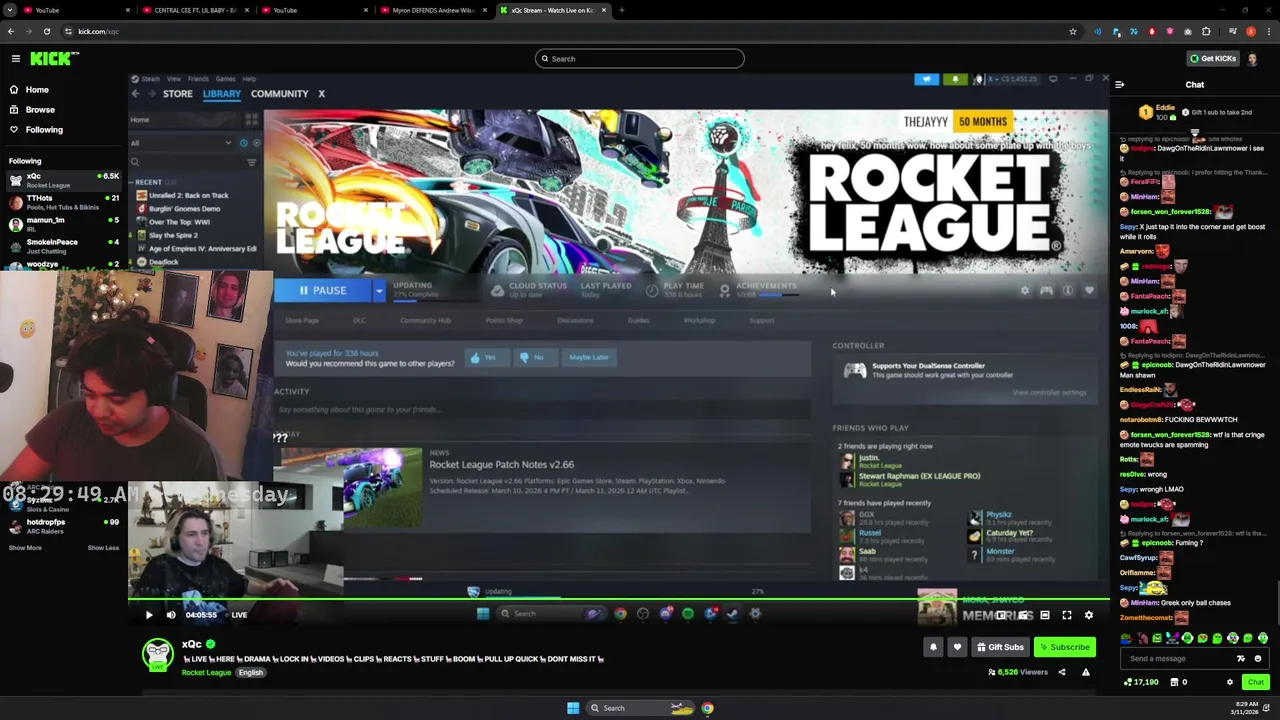Click Show More under the following list
The width and height of the screenshot is (1280, 720).
(x=25, y=548)
